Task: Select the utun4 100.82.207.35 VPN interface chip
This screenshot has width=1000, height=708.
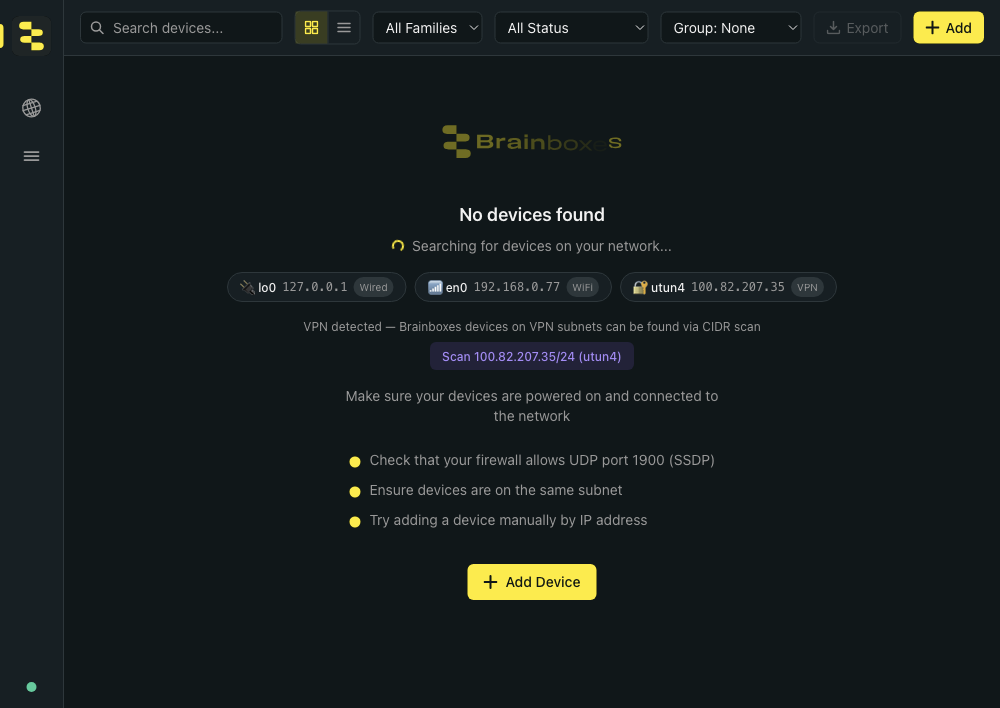Action: 728,287
